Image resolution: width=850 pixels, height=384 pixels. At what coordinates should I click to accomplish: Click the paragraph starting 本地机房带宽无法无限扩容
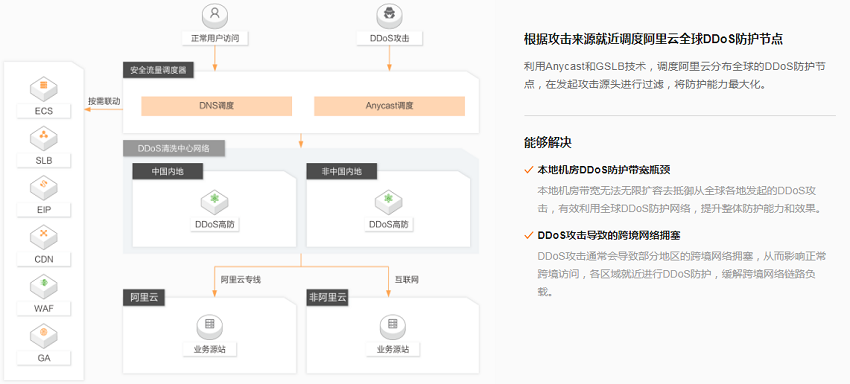pos(680,200)
